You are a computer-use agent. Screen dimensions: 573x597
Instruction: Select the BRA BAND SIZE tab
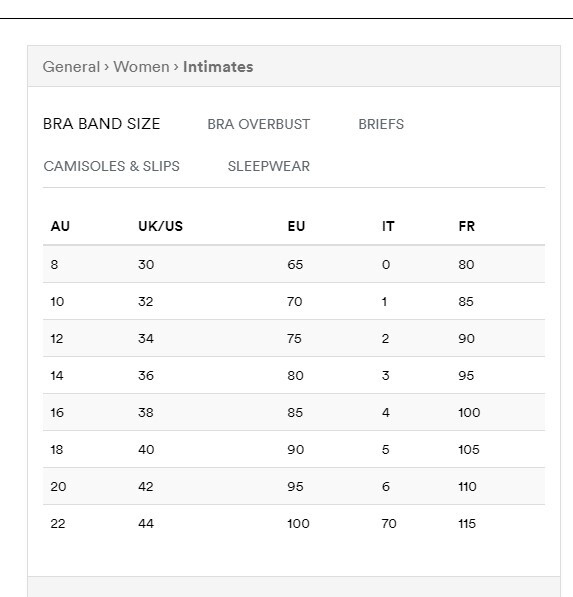[101, 124]
